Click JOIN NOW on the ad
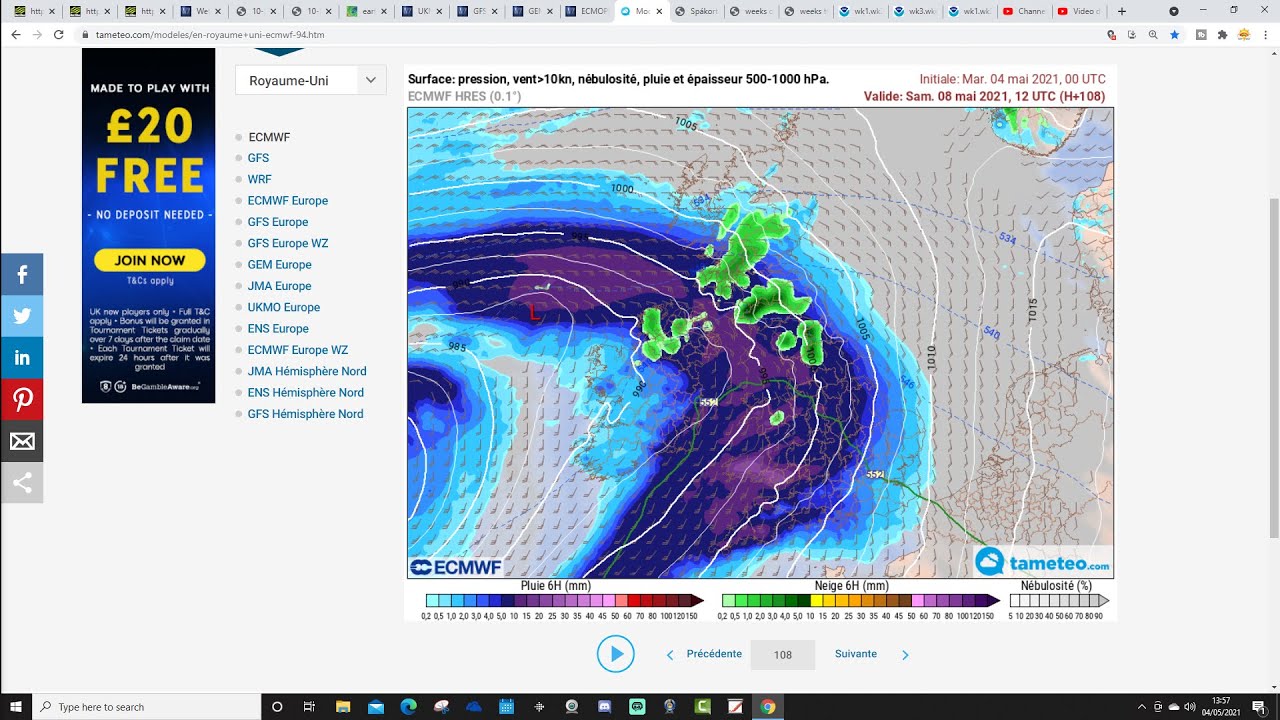This screenshot has height=720, width=1280. pos(149,260)
